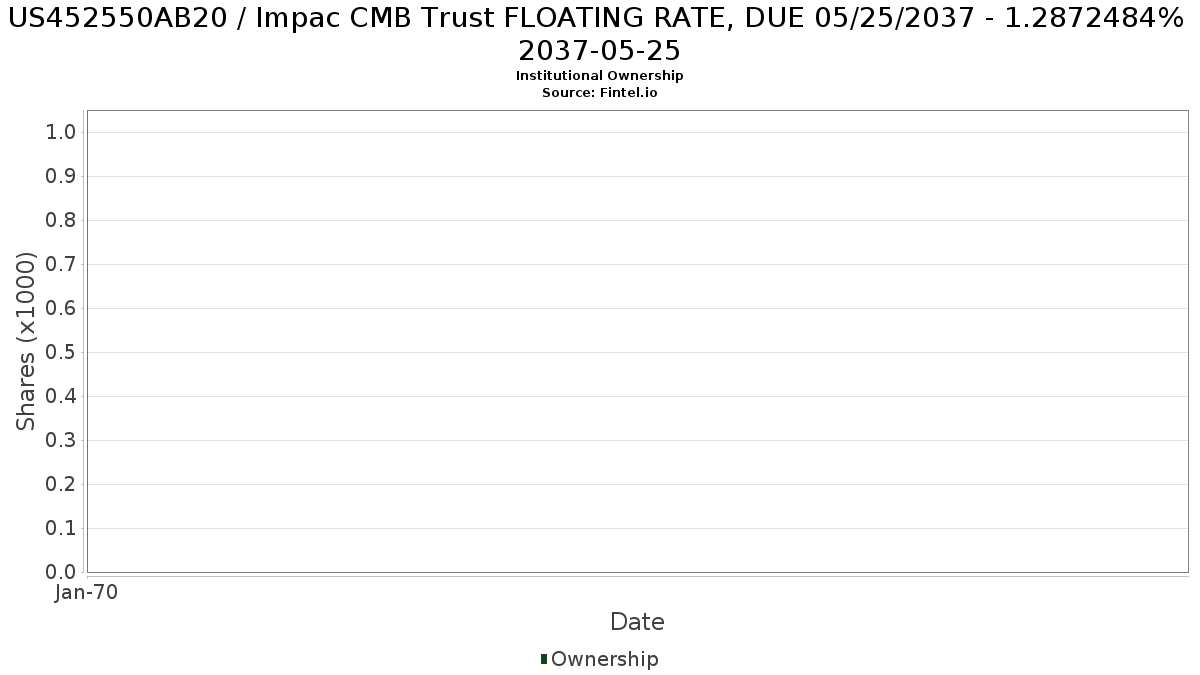Click the 0.6 y-axis tick label

[x=62, y=308]
